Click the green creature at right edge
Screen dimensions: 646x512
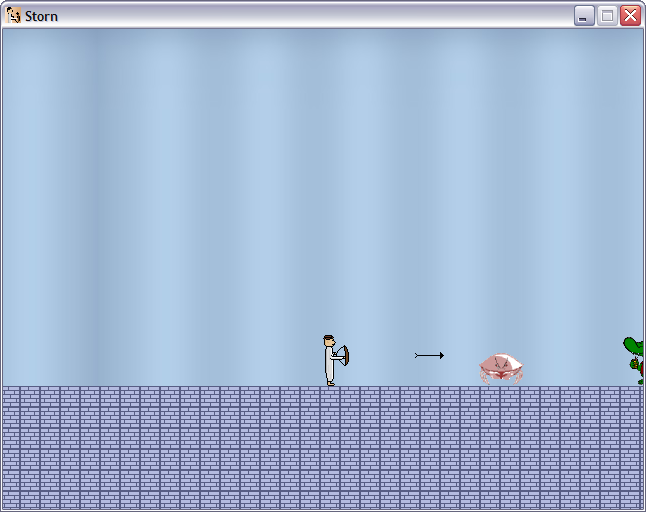point(634,361)
